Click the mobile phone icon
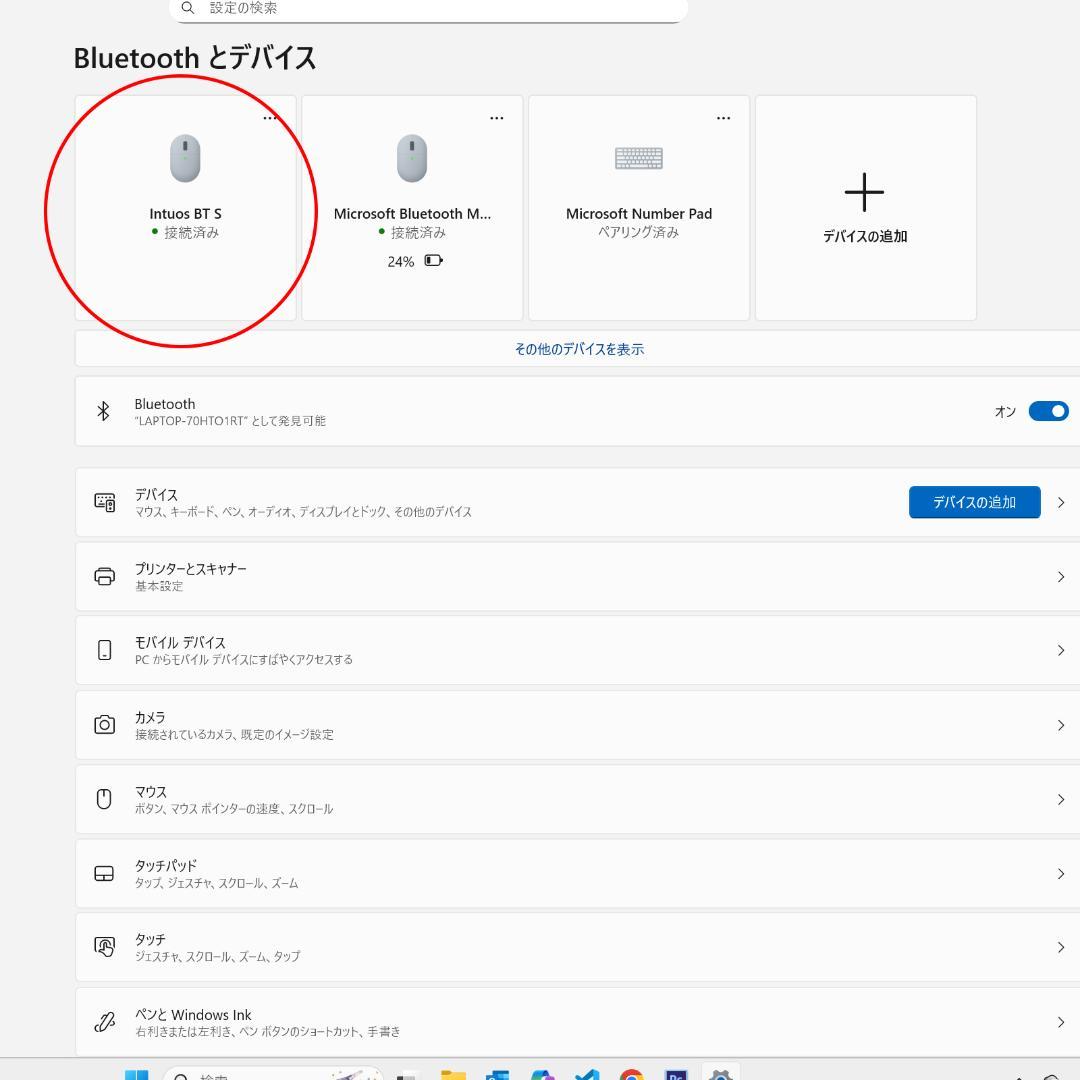This screenshot has width=1080, height=1080. click(x=105, y=650)
